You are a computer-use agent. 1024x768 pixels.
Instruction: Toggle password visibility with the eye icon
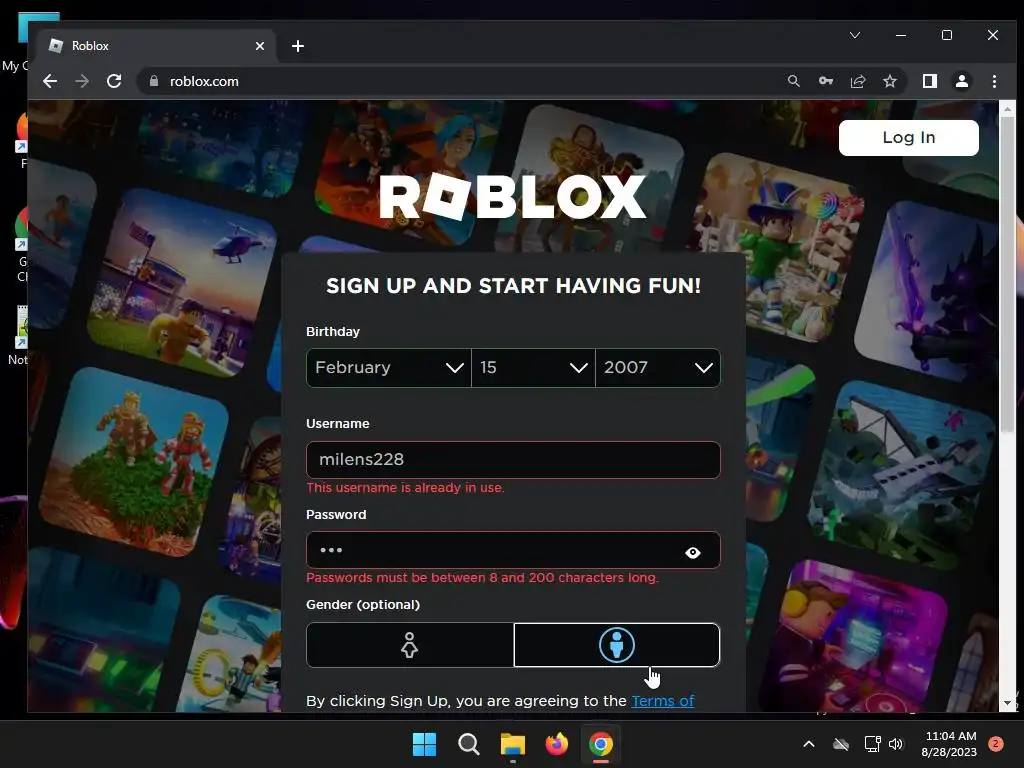tap(693, 552)
